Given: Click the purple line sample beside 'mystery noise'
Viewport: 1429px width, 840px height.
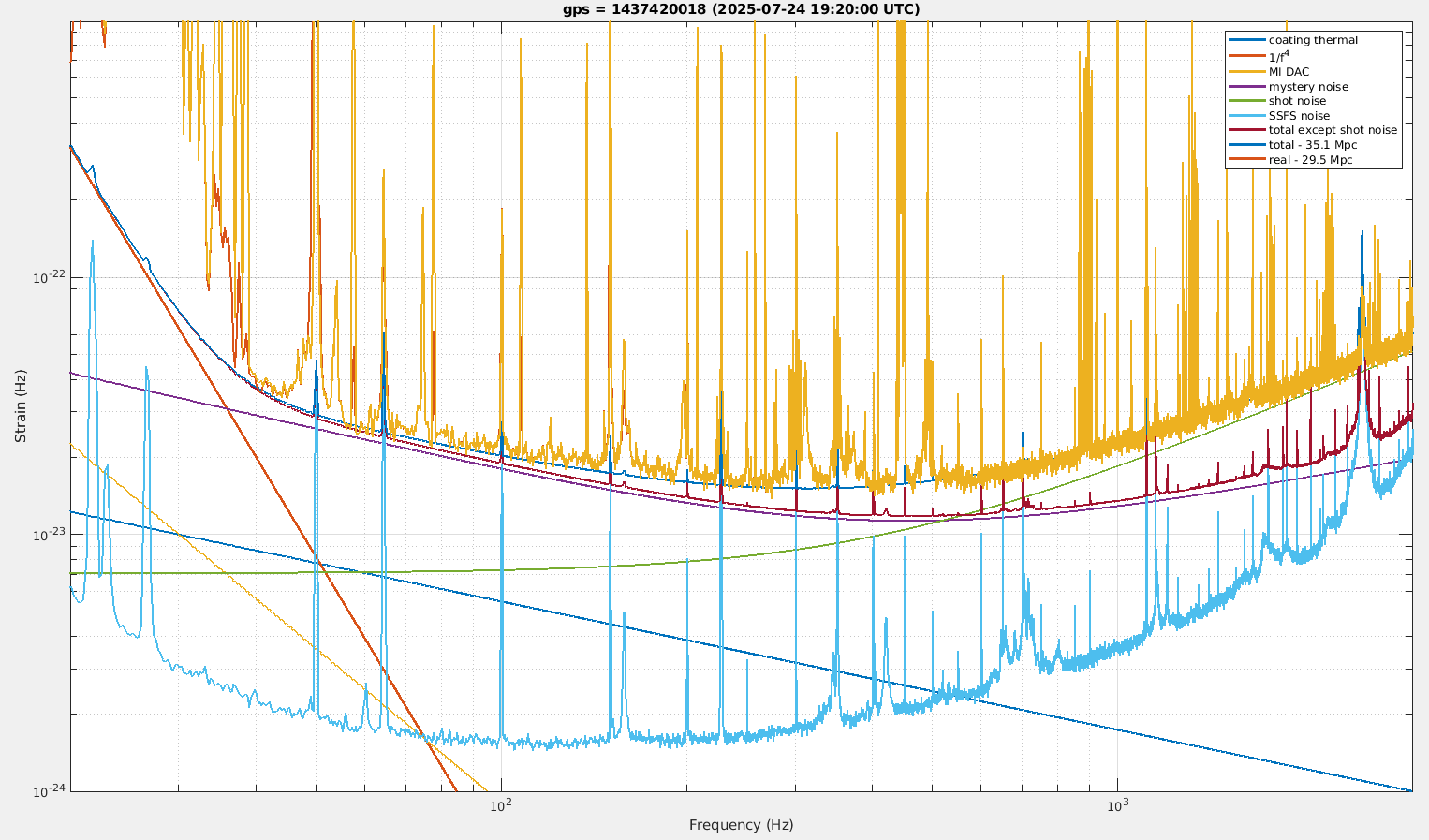Looking at the screenshot, I should pos(1246,87).
